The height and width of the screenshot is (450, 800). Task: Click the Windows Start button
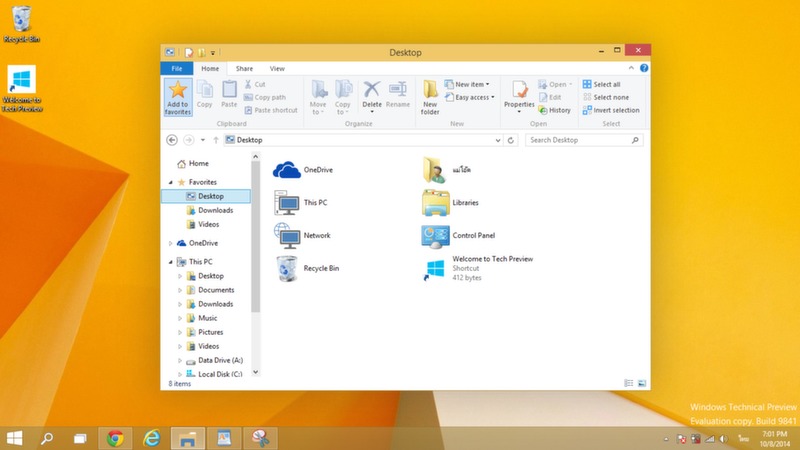(14, 438)
